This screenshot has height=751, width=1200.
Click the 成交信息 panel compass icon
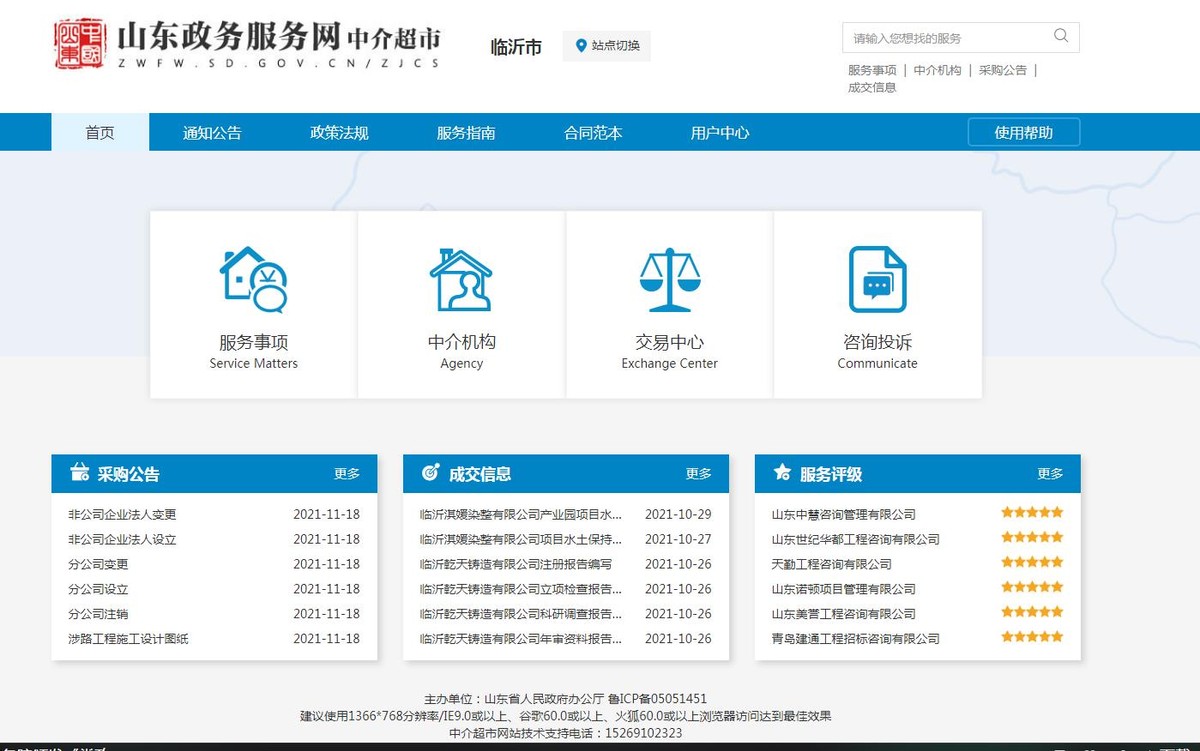click(x=429, y=473)
